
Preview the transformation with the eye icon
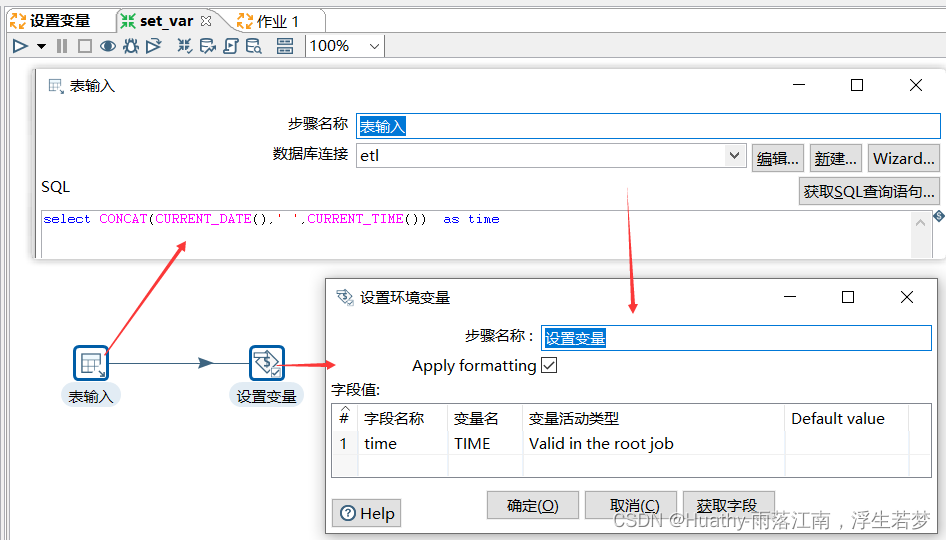[108, 46]
